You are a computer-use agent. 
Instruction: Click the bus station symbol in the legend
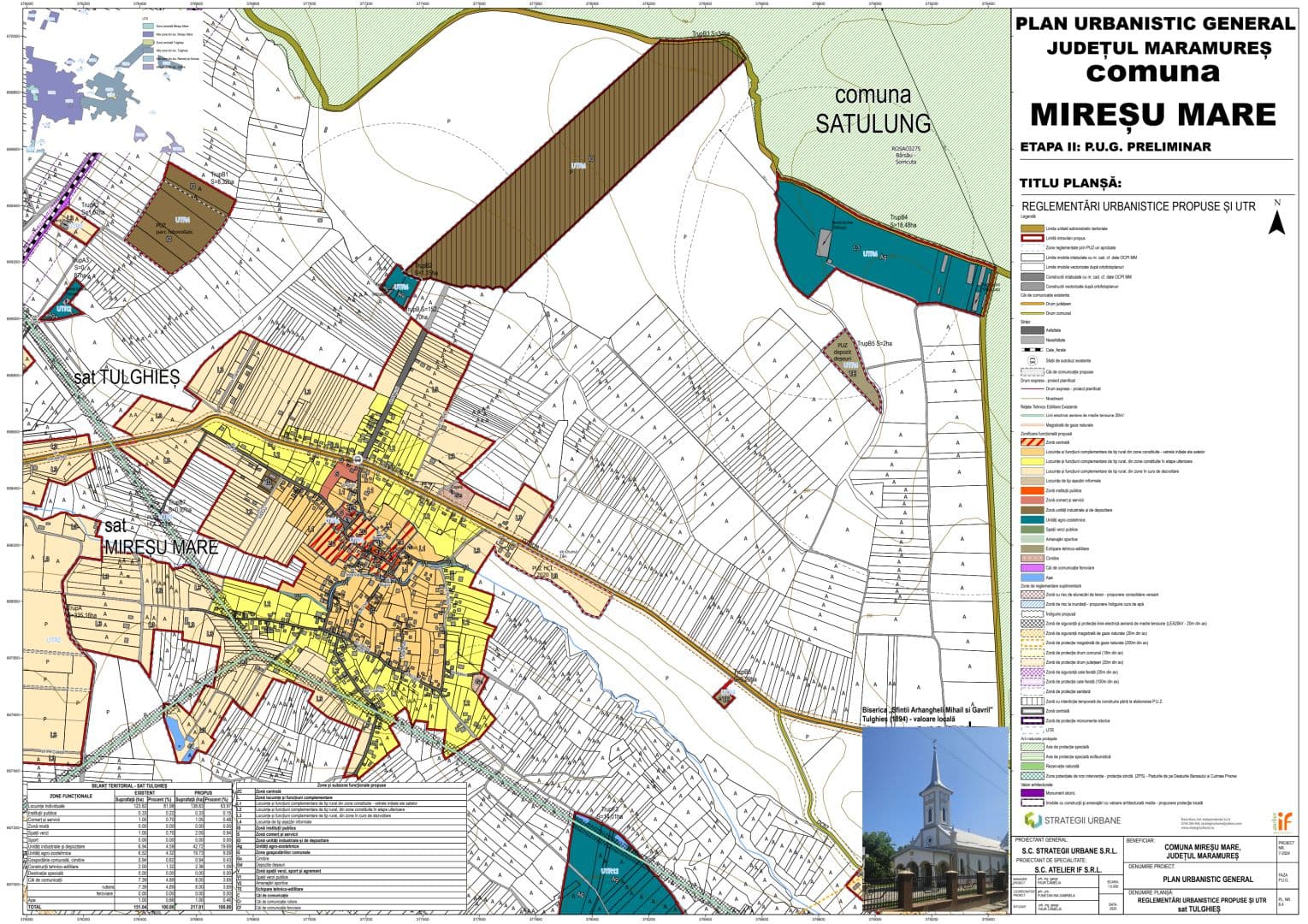[1033, 361]
